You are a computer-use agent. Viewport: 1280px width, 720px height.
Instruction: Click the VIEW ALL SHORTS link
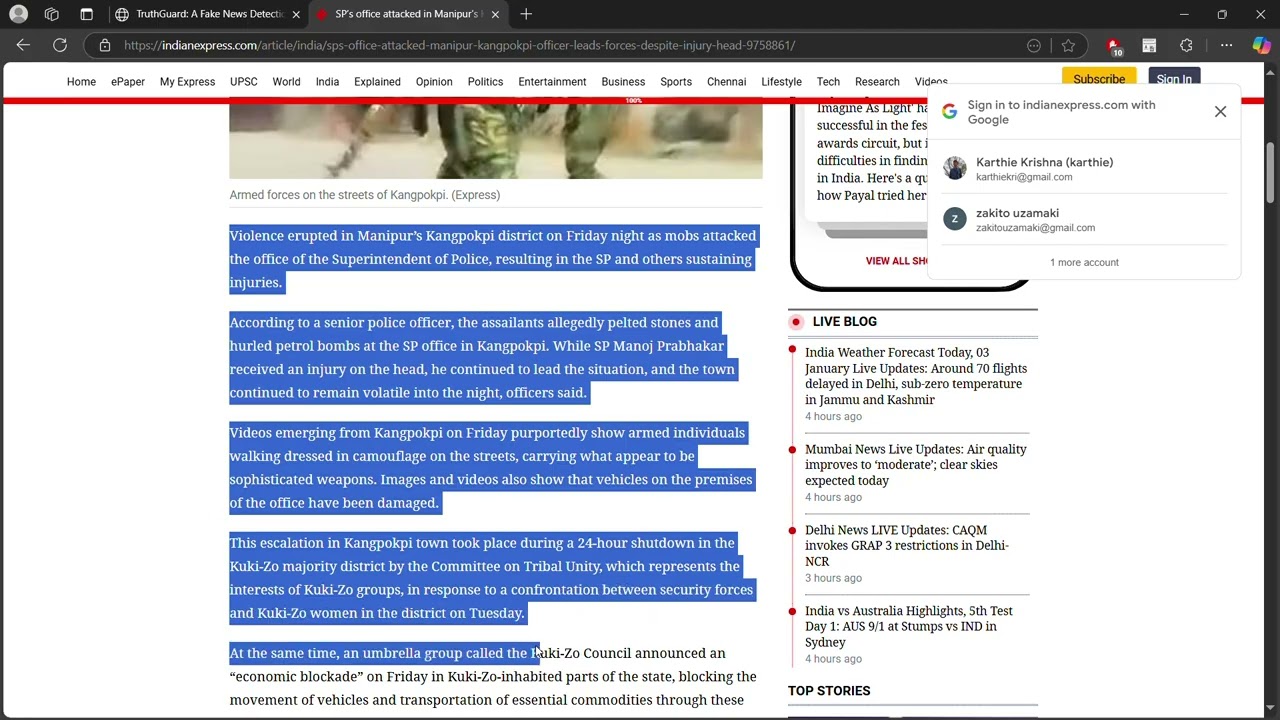(x=898, y=261)
